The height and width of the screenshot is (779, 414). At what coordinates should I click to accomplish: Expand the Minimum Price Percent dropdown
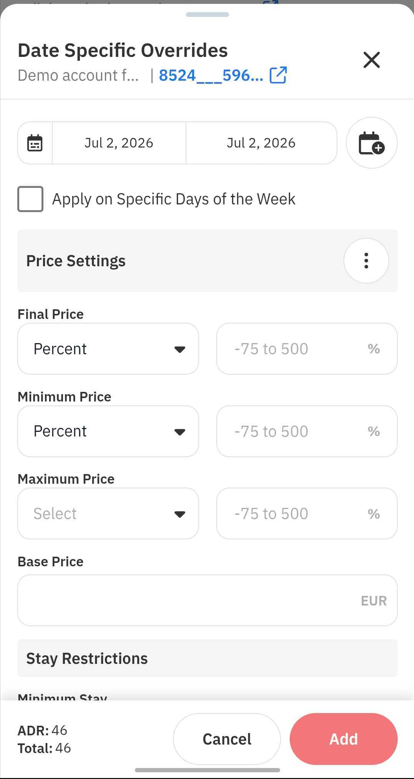(x=108, y=431)
